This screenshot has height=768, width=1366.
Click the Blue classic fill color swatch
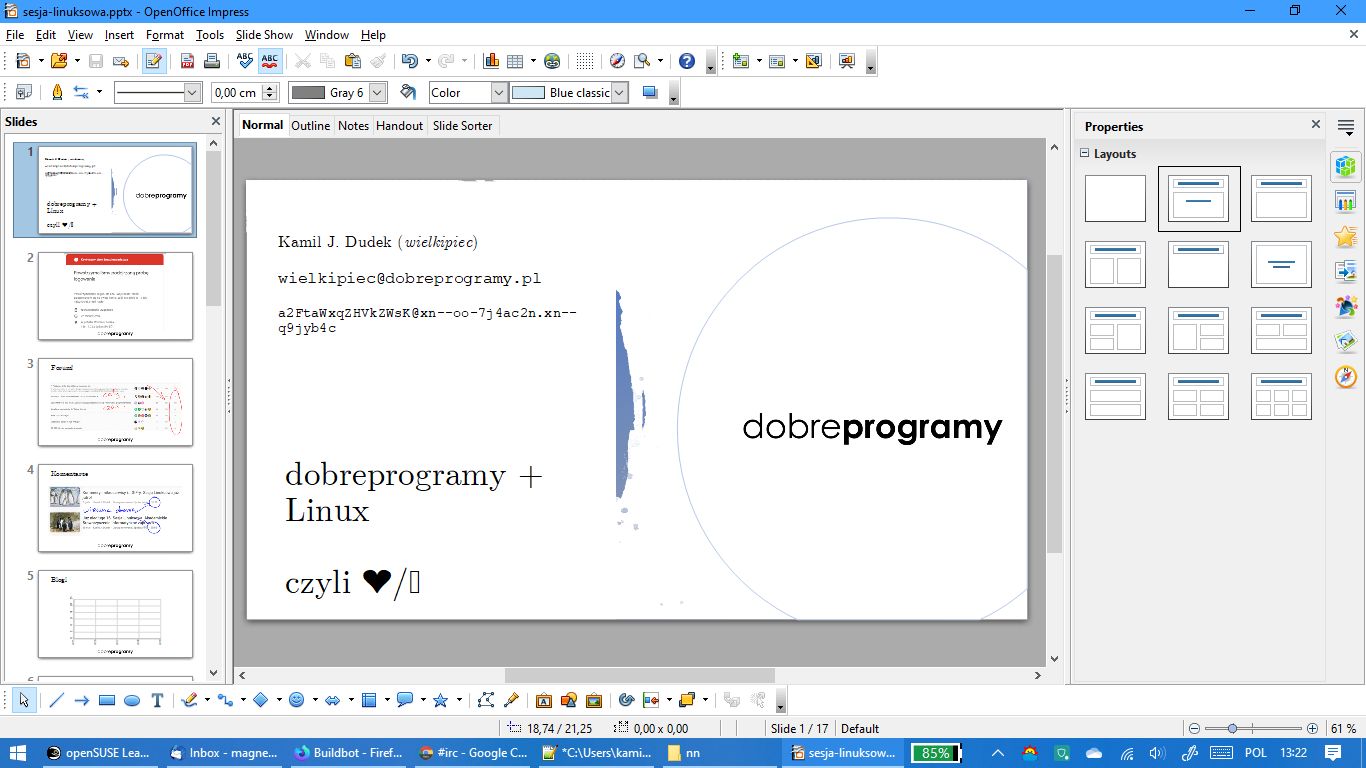pyautogui.click(x=528, y=92)
